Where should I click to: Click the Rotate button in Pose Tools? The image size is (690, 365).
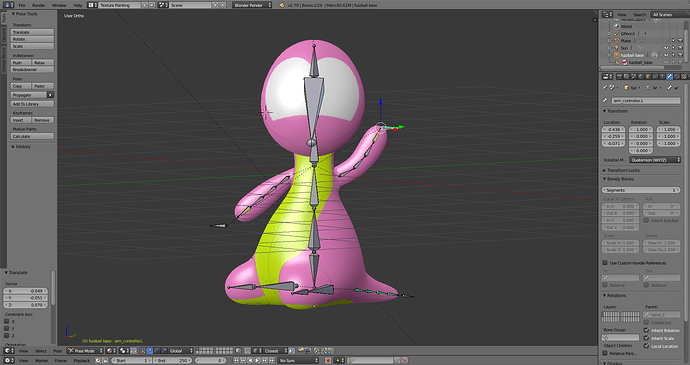pyautogui.click(x=32, y=39)
